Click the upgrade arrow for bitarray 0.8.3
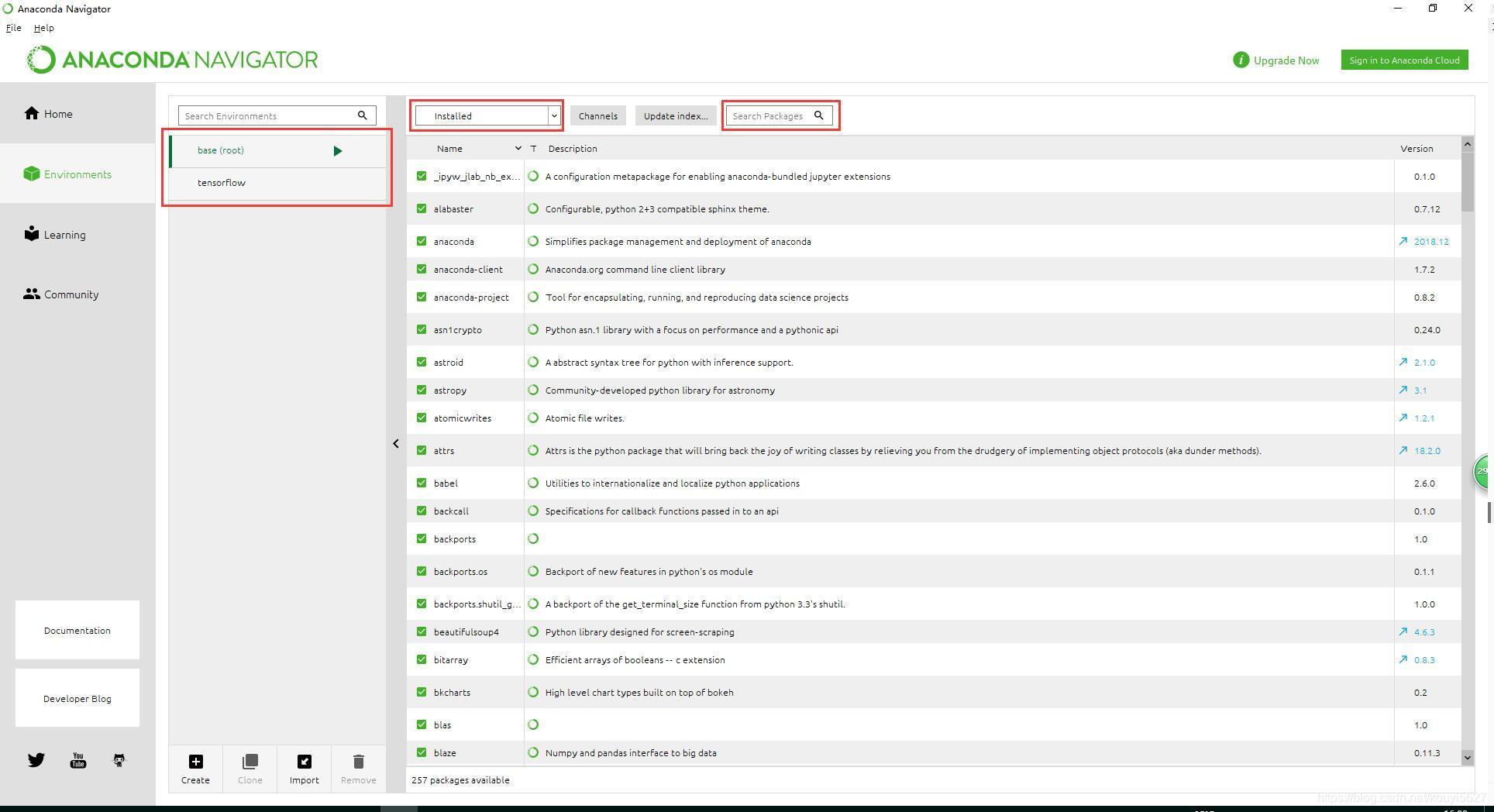 (1403, 660)
